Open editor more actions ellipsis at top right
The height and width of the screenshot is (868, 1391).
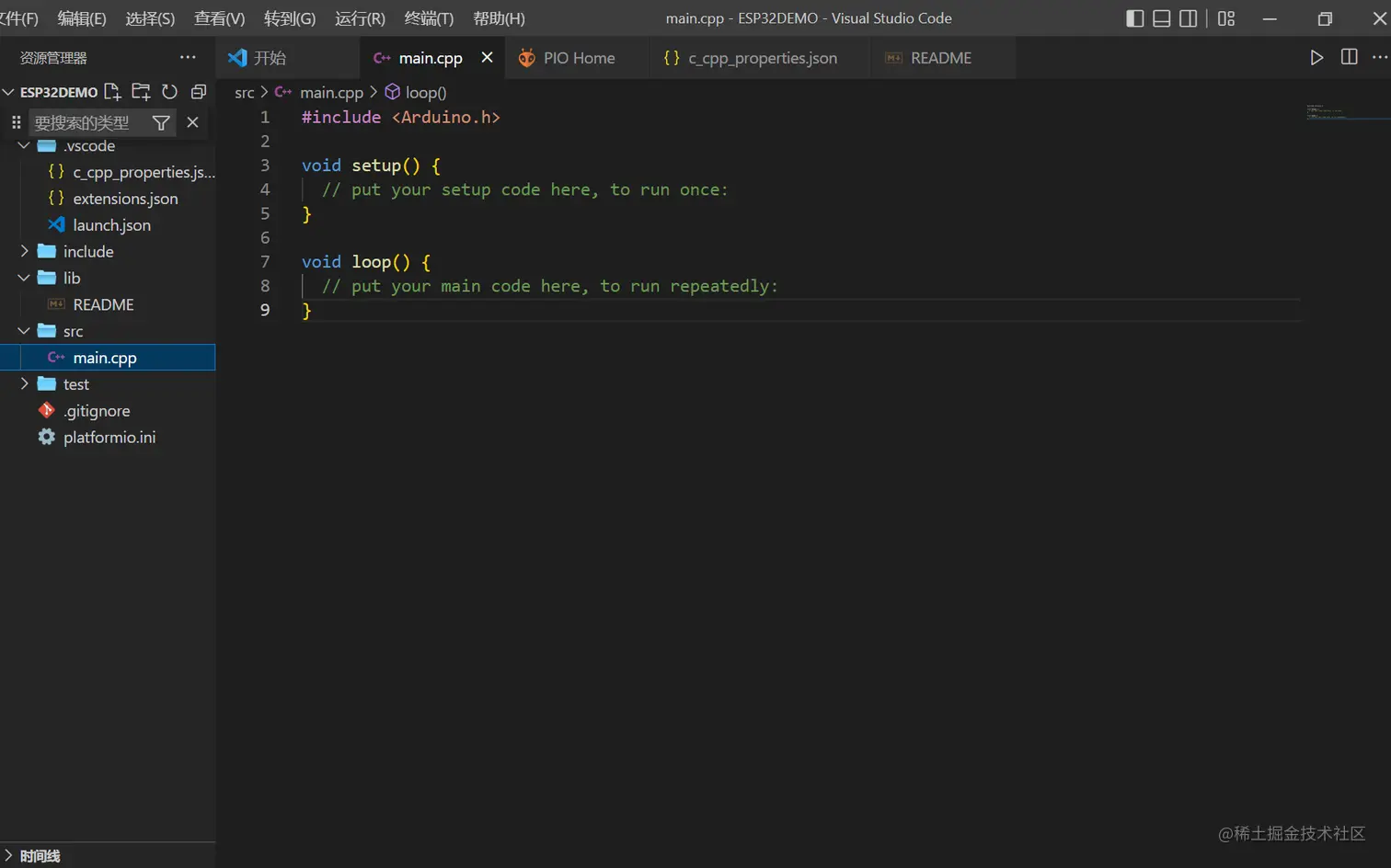pos(1380,57)
